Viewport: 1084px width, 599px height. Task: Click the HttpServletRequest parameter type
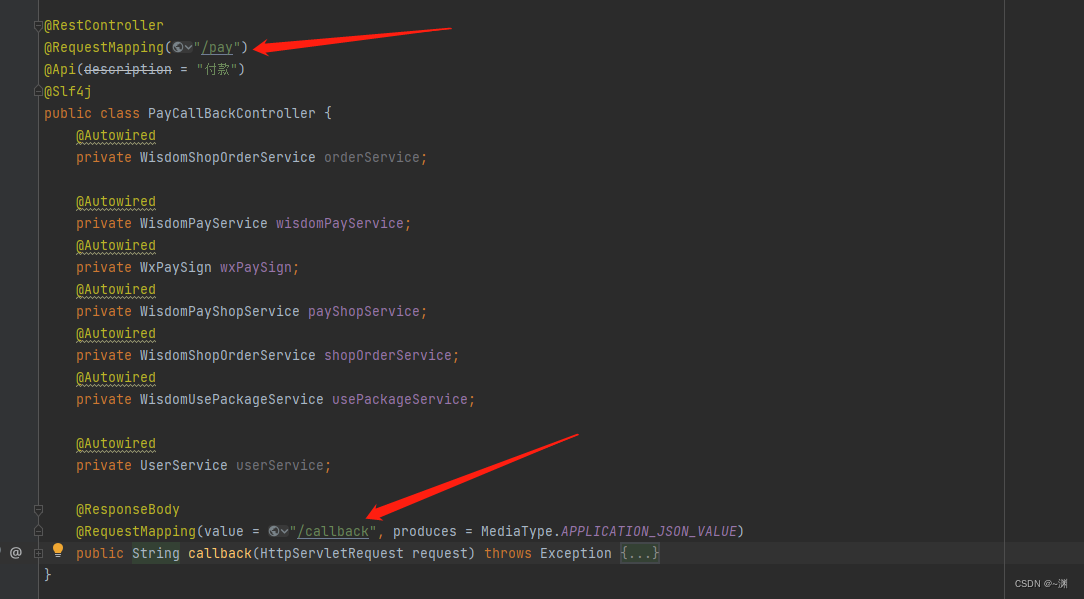pyautogui.click(x=331, y=553)
